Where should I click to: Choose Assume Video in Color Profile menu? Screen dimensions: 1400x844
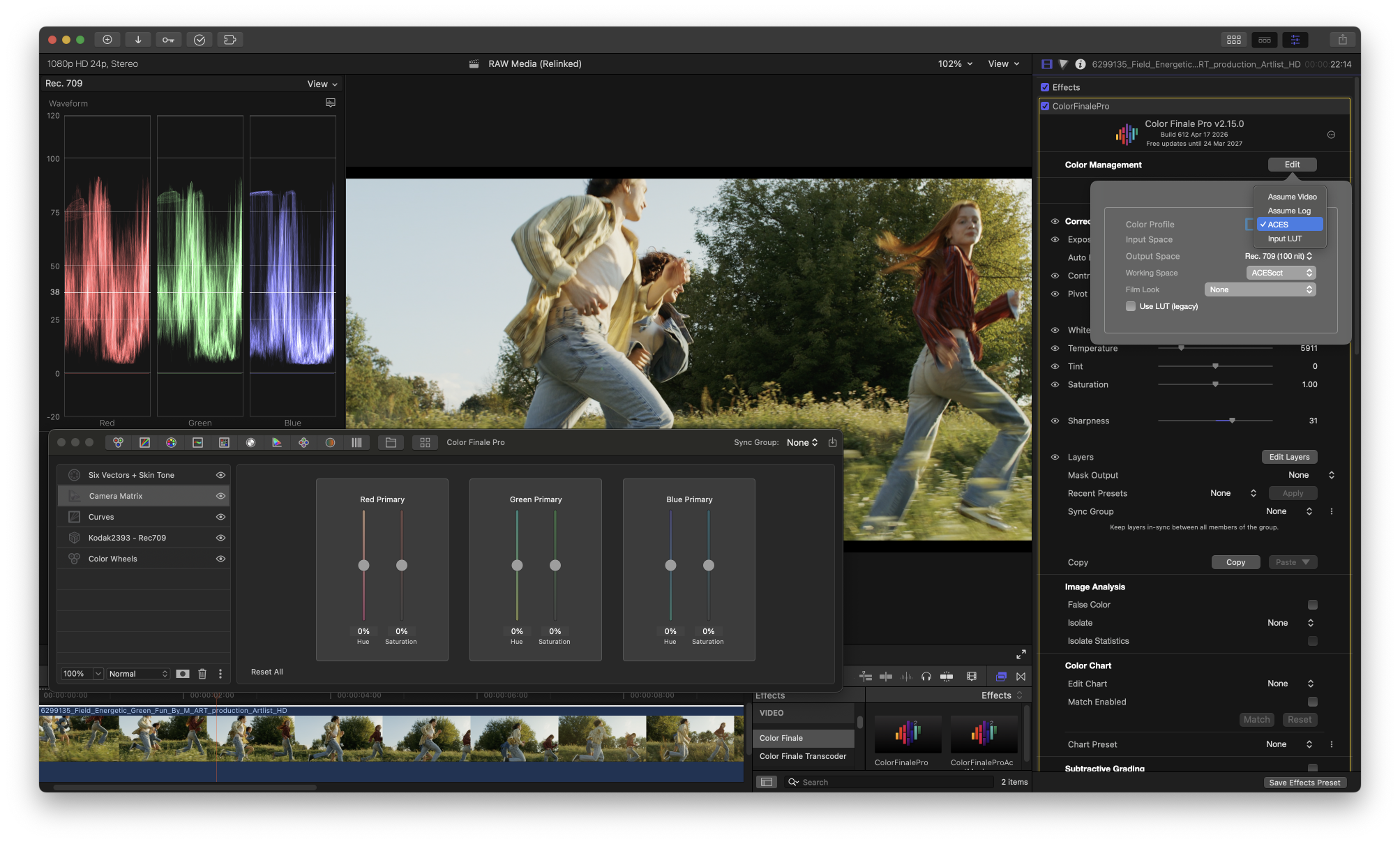[1291, 197]
